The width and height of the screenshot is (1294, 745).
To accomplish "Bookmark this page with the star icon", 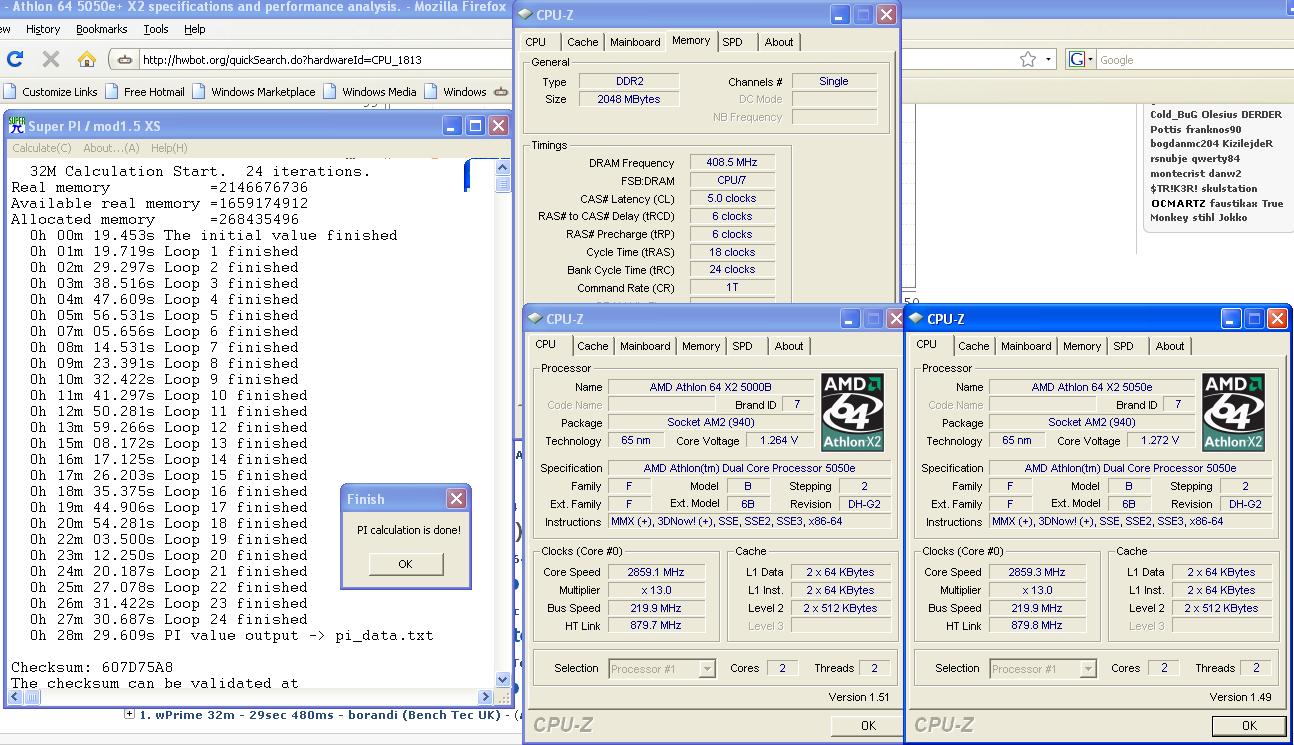I will [1028, 59].
